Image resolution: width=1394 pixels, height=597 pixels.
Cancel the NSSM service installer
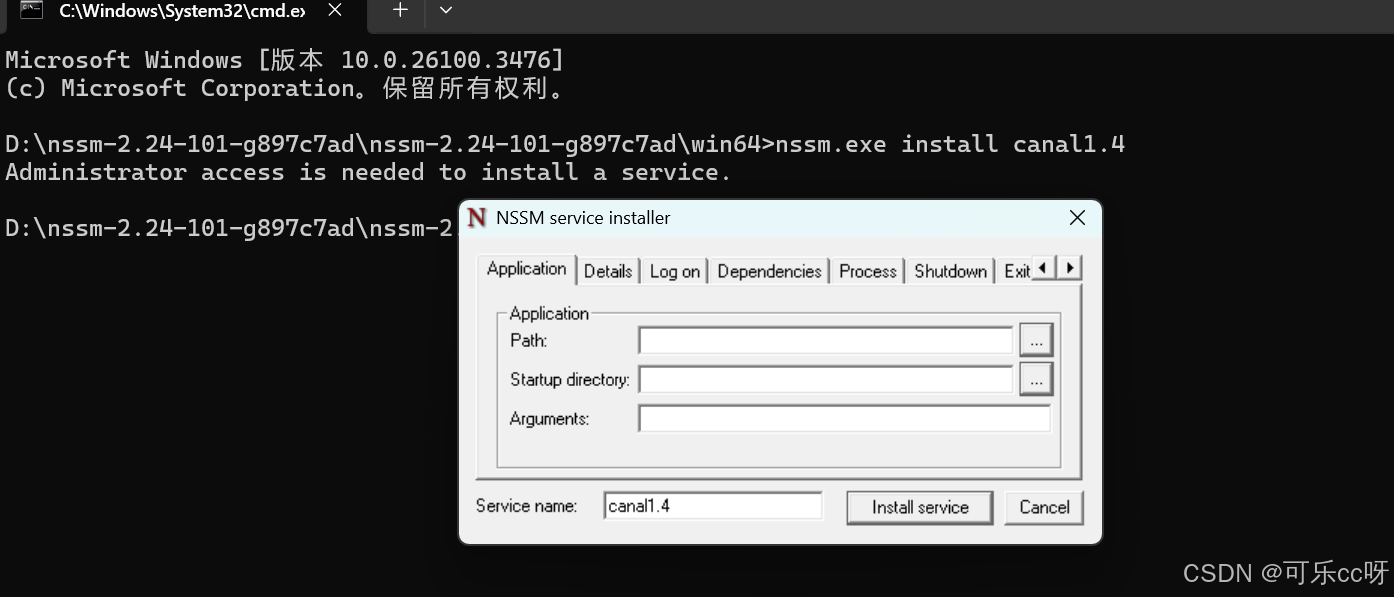click(1044, 507)
